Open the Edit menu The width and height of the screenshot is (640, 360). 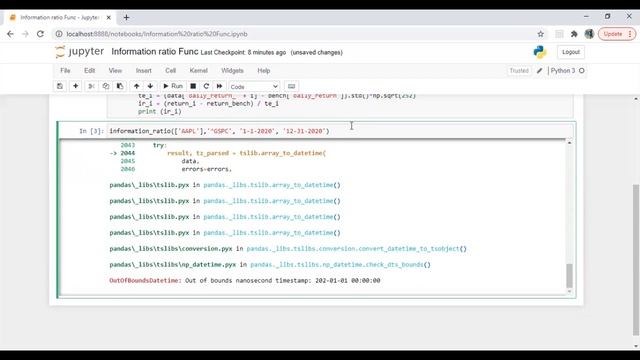[x=89, y=71]
